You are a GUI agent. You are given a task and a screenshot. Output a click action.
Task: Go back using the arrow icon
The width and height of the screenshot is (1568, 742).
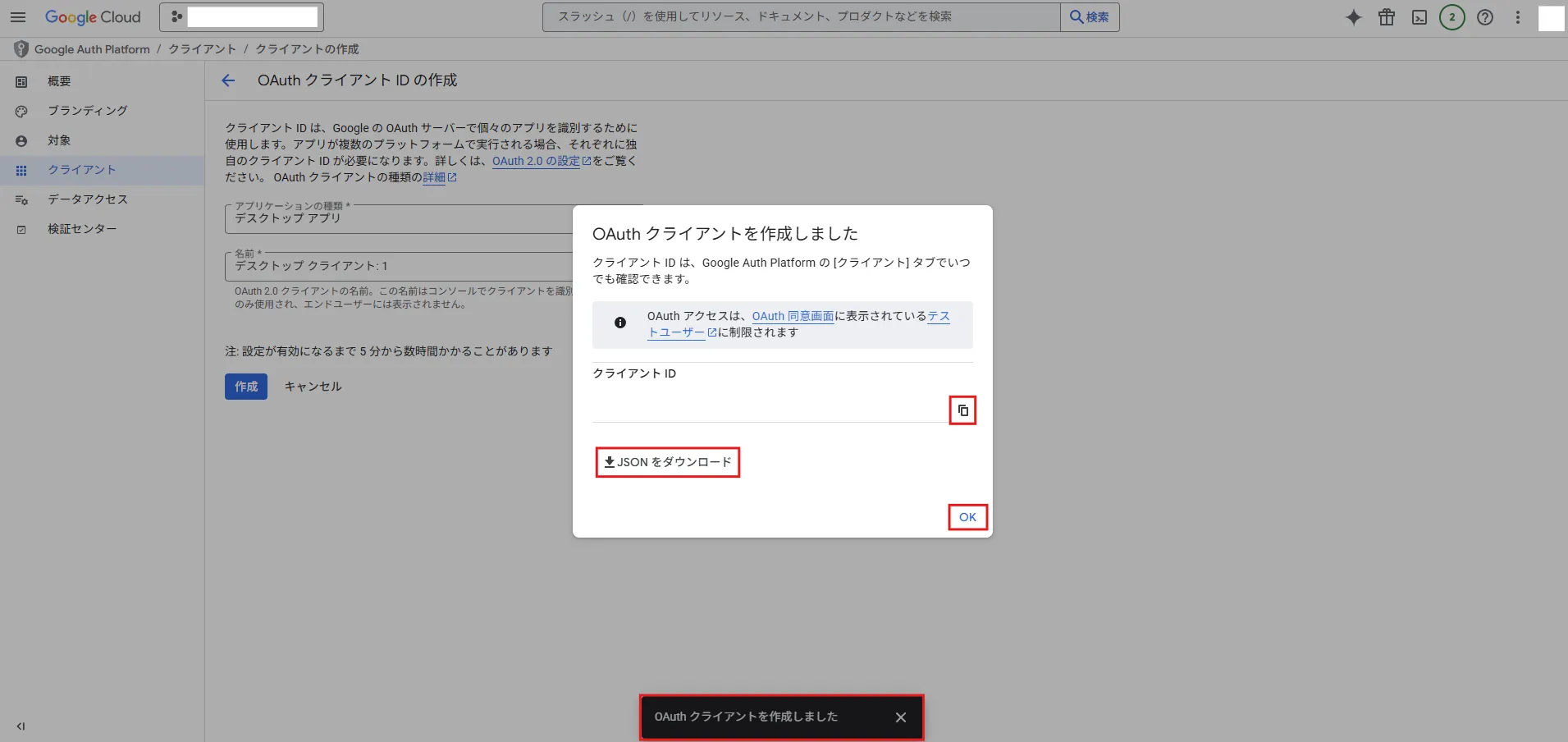point(228,80)
